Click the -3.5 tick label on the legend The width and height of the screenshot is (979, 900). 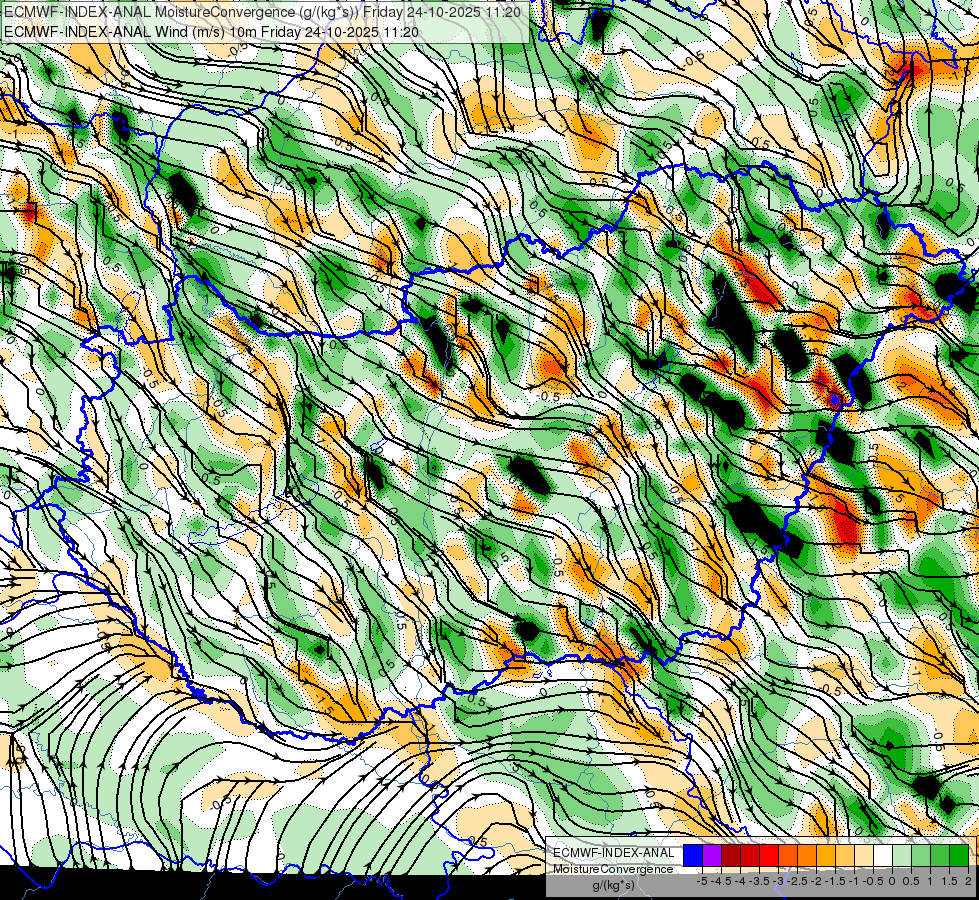(760, 881)
